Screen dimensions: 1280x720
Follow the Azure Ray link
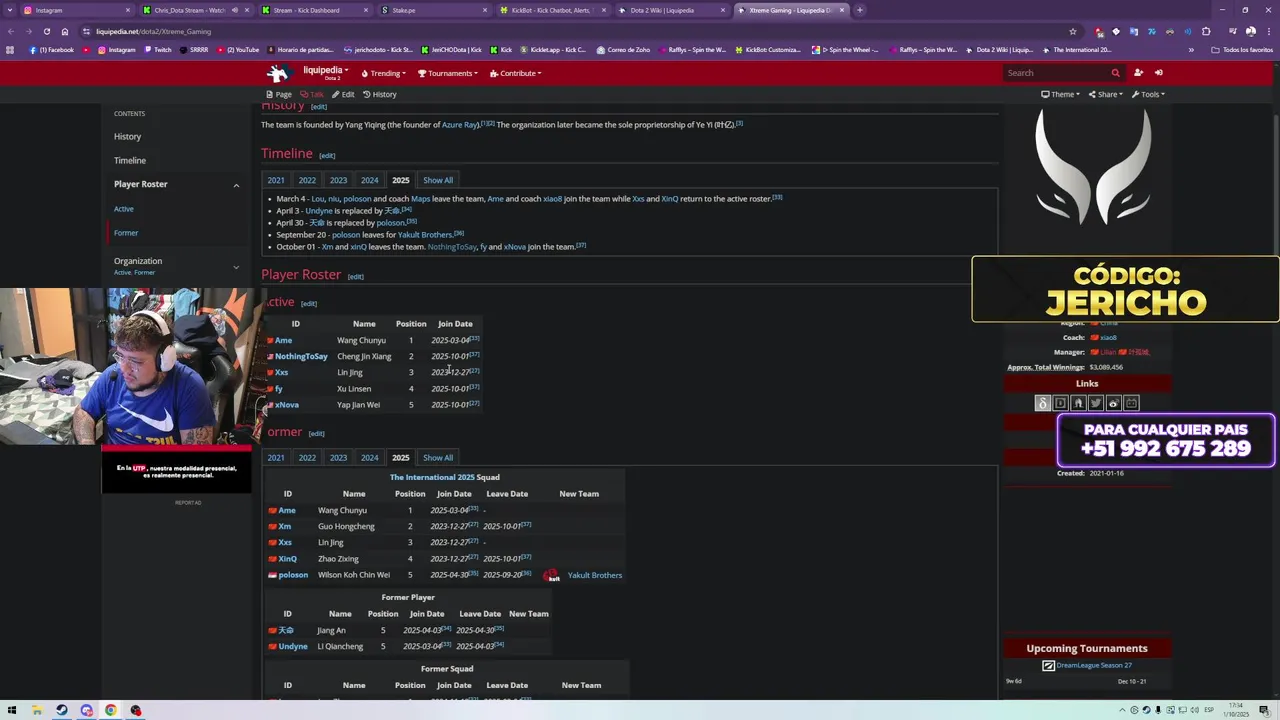[460, 125]
